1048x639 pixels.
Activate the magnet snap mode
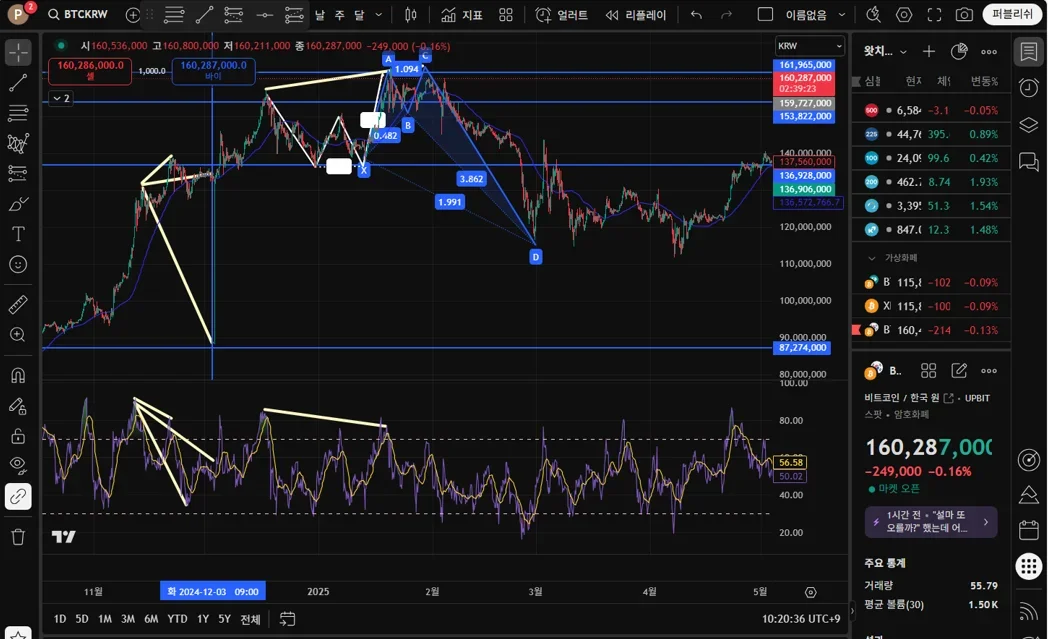click(18, 376)
